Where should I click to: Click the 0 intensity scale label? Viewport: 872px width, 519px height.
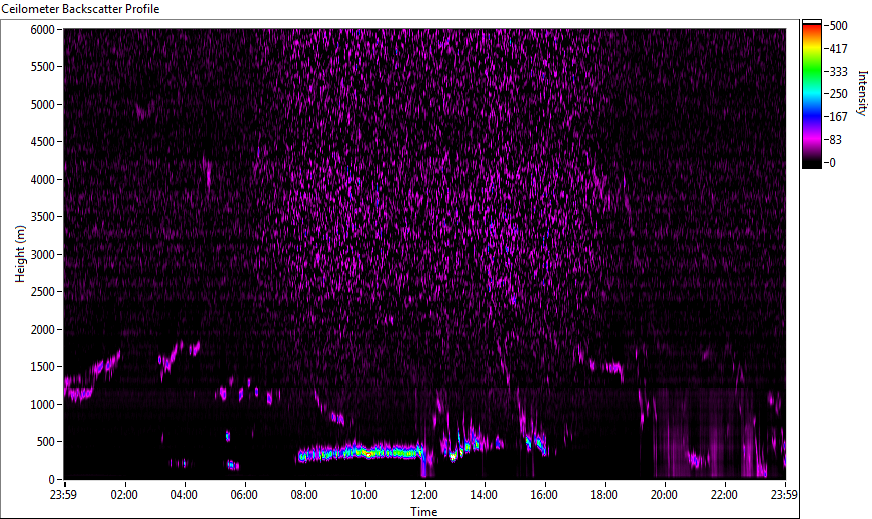click(x=833, y=162)
